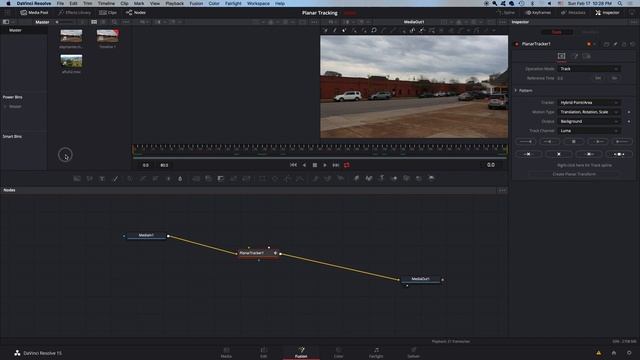Click the play forward button

coord(325,165)
